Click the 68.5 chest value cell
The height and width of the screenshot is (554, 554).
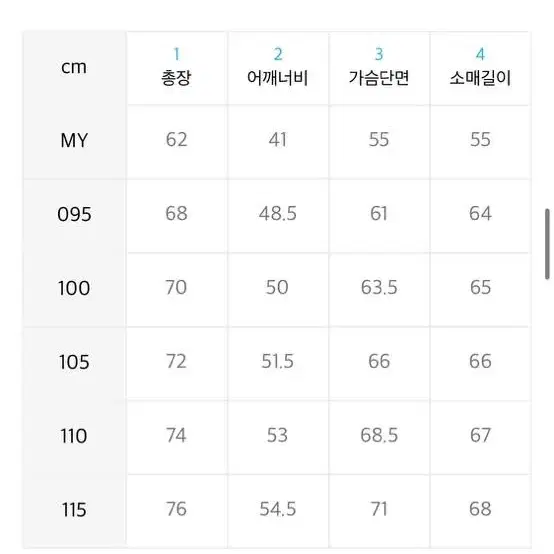pos(379,437)
